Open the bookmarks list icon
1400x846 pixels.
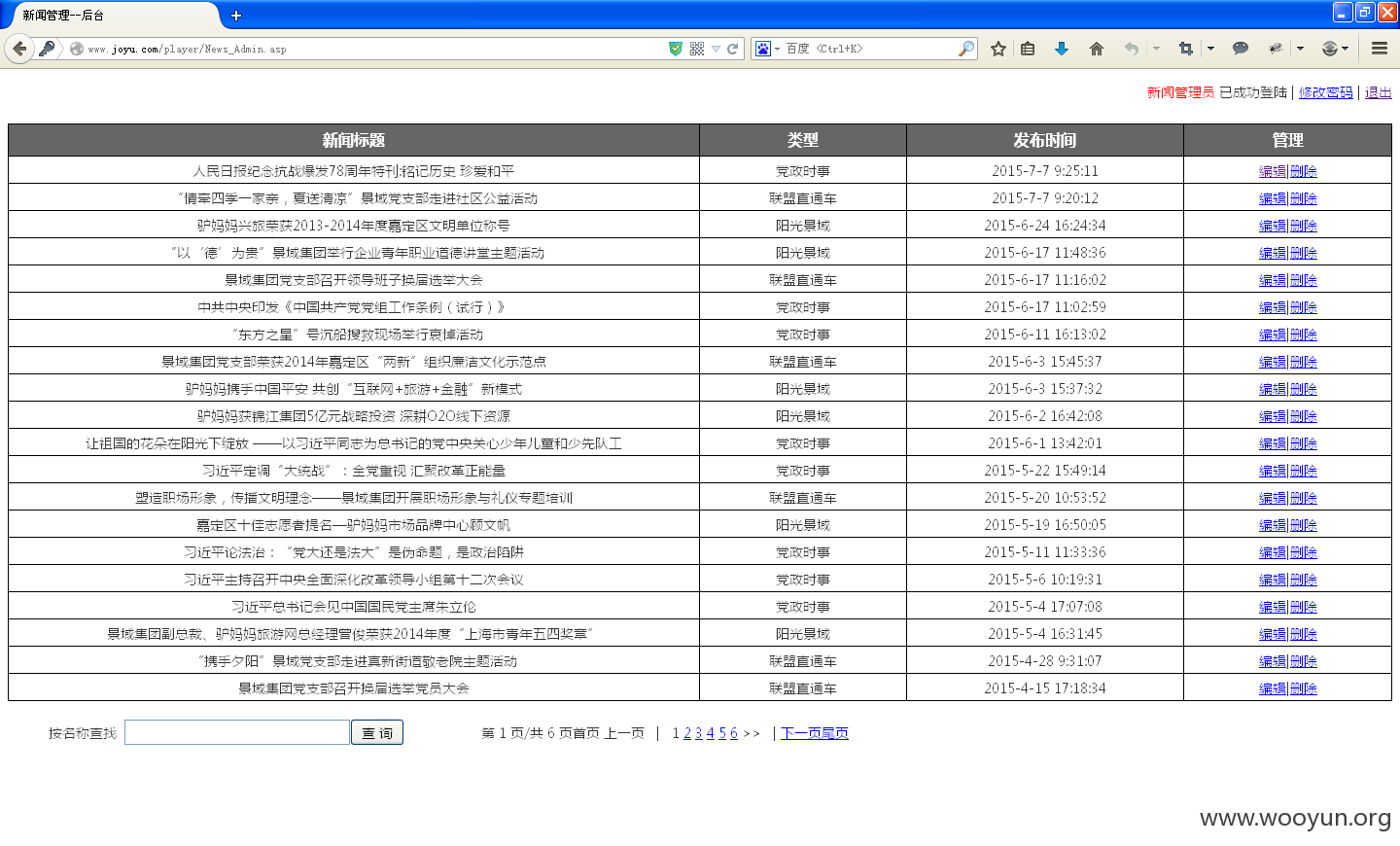click(1028, 49)
